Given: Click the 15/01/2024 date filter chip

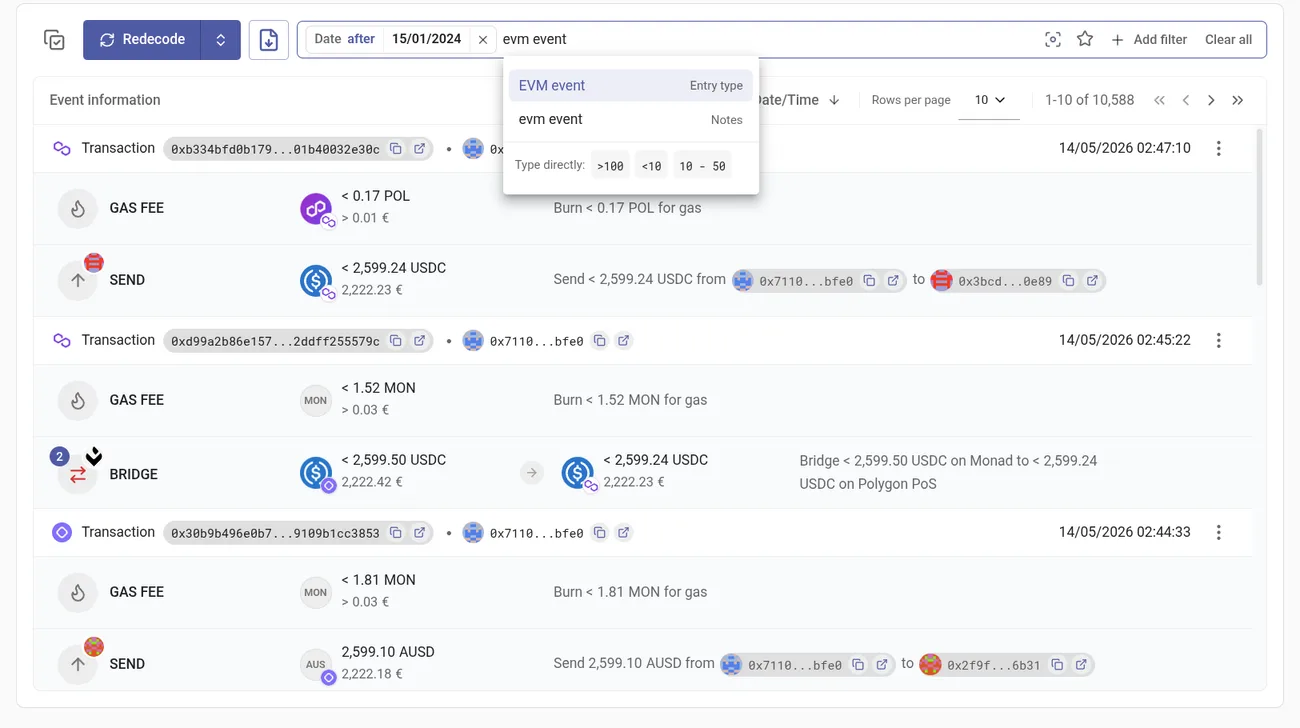Looking at the screenshot, I should coord(427,39).
